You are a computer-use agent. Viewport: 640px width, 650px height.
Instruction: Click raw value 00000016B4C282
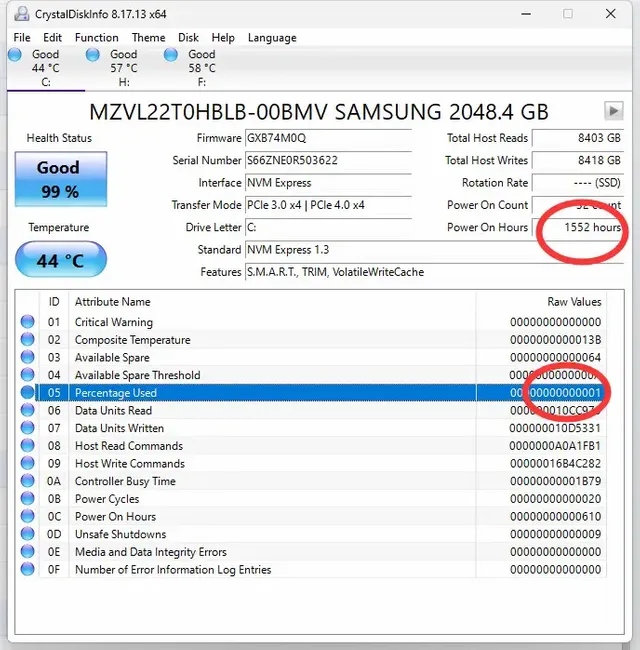[555, 463]
